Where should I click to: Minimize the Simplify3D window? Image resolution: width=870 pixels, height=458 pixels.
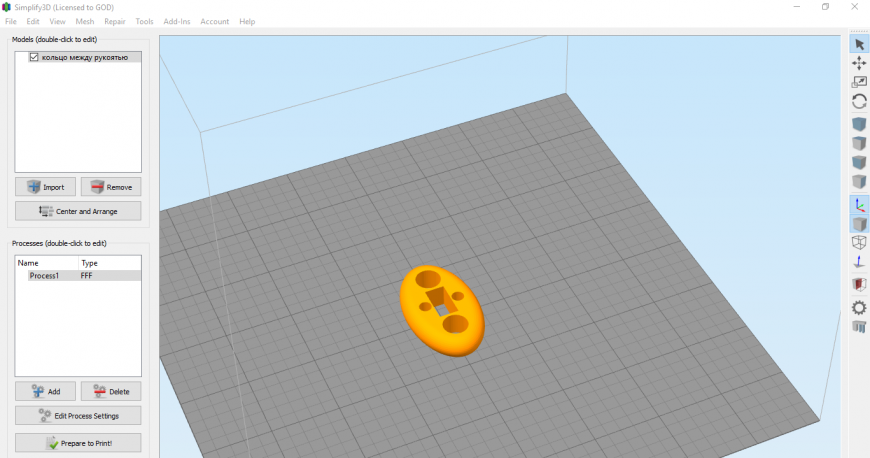click(797, 7)
